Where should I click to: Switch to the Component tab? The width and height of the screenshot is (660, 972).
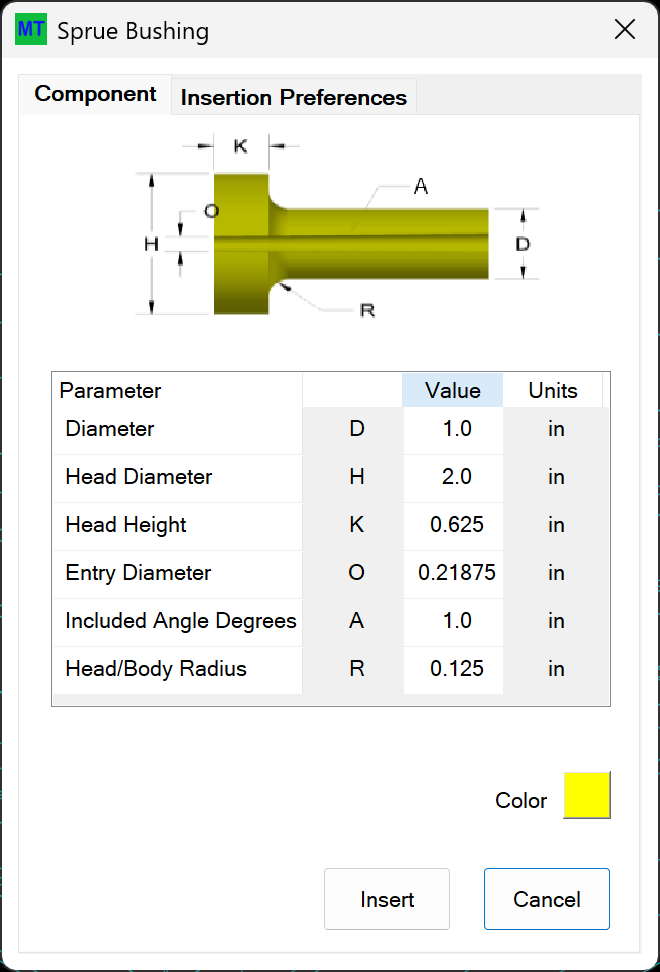95,94
